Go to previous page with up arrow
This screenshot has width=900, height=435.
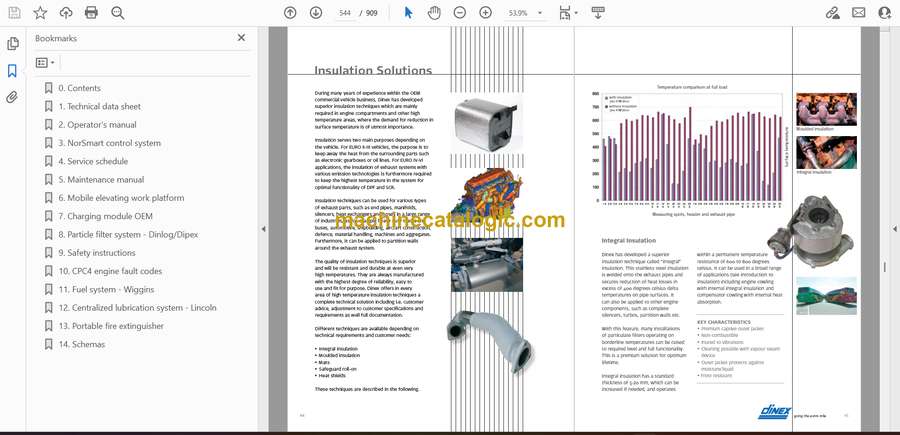pyautogui.click(x=290, y=13)
